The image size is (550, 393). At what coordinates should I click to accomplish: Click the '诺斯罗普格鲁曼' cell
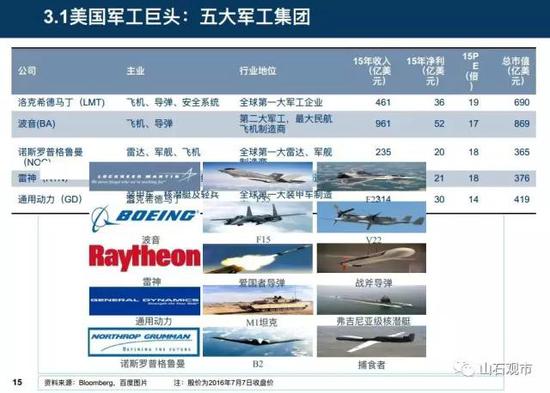pos(51,152)
